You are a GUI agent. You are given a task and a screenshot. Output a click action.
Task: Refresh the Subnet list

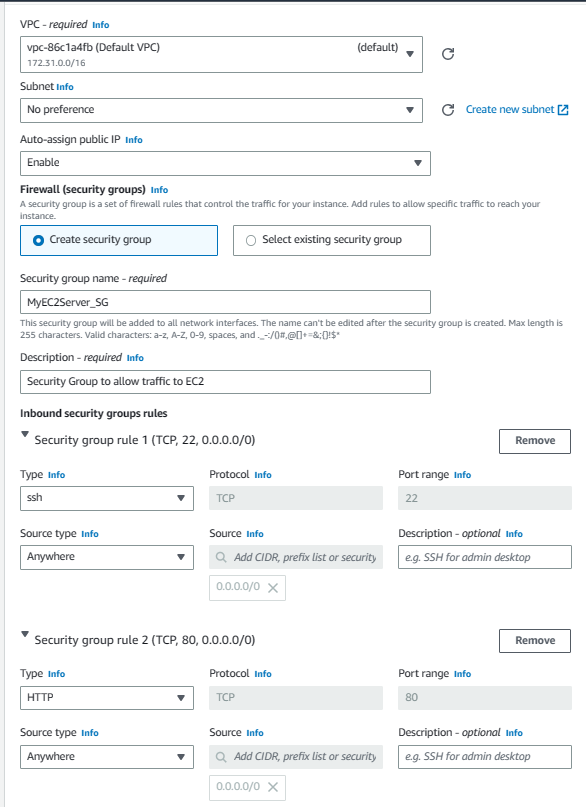[448, 110]
